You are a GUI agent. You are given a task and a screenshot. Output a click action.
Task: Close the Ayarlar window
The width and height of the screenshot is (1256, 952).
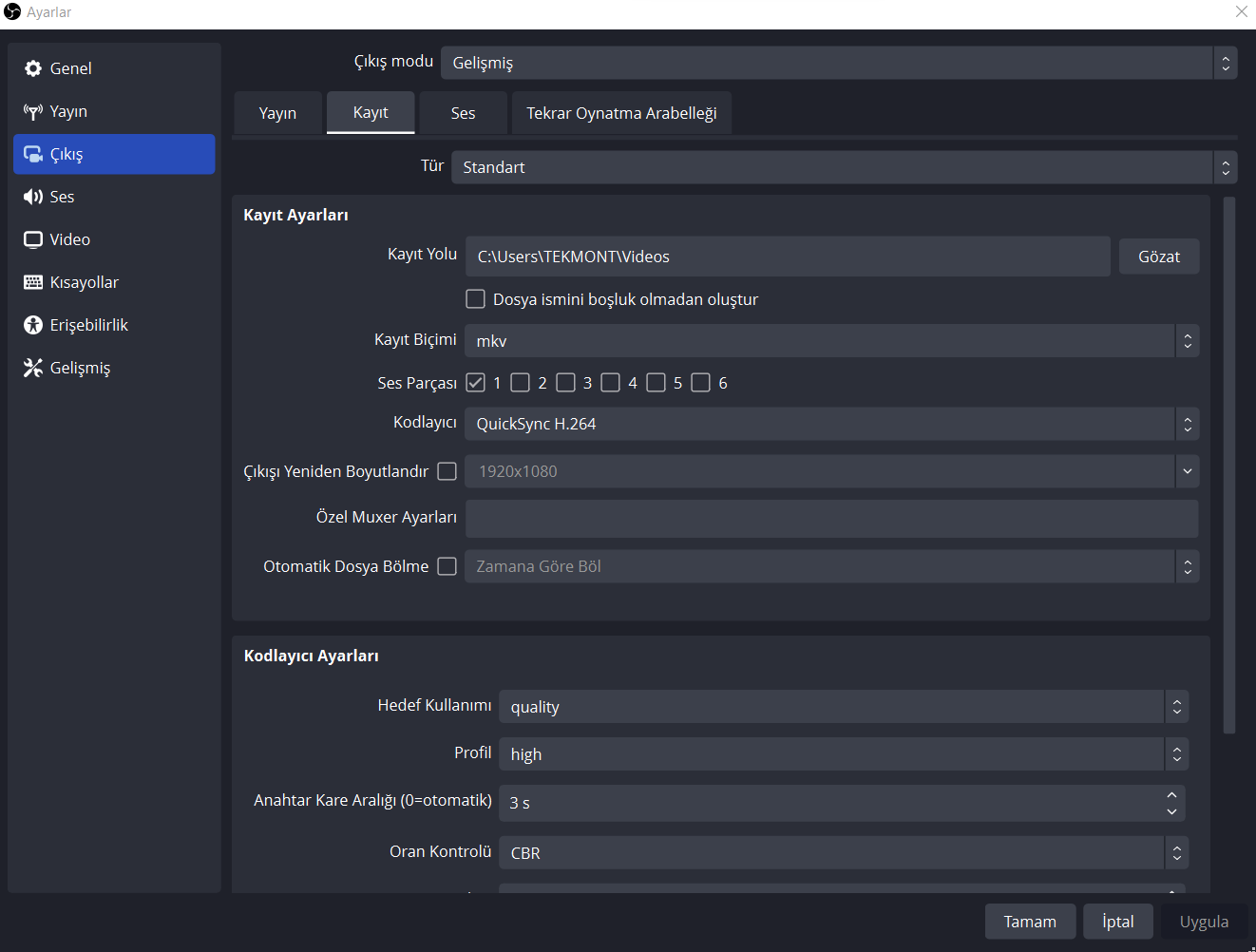click(x=1242, y=11)
